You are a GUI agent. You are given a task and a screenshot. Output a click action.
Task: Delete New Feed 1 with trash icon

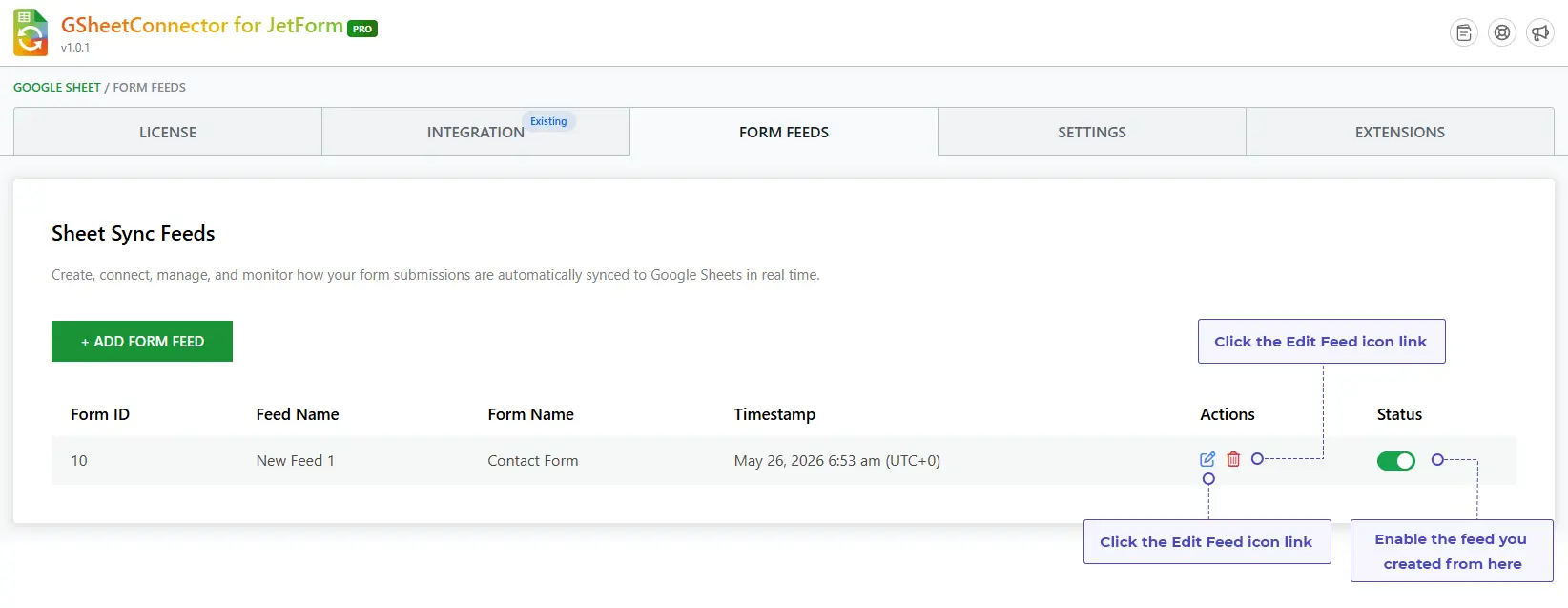(1233, 459)
